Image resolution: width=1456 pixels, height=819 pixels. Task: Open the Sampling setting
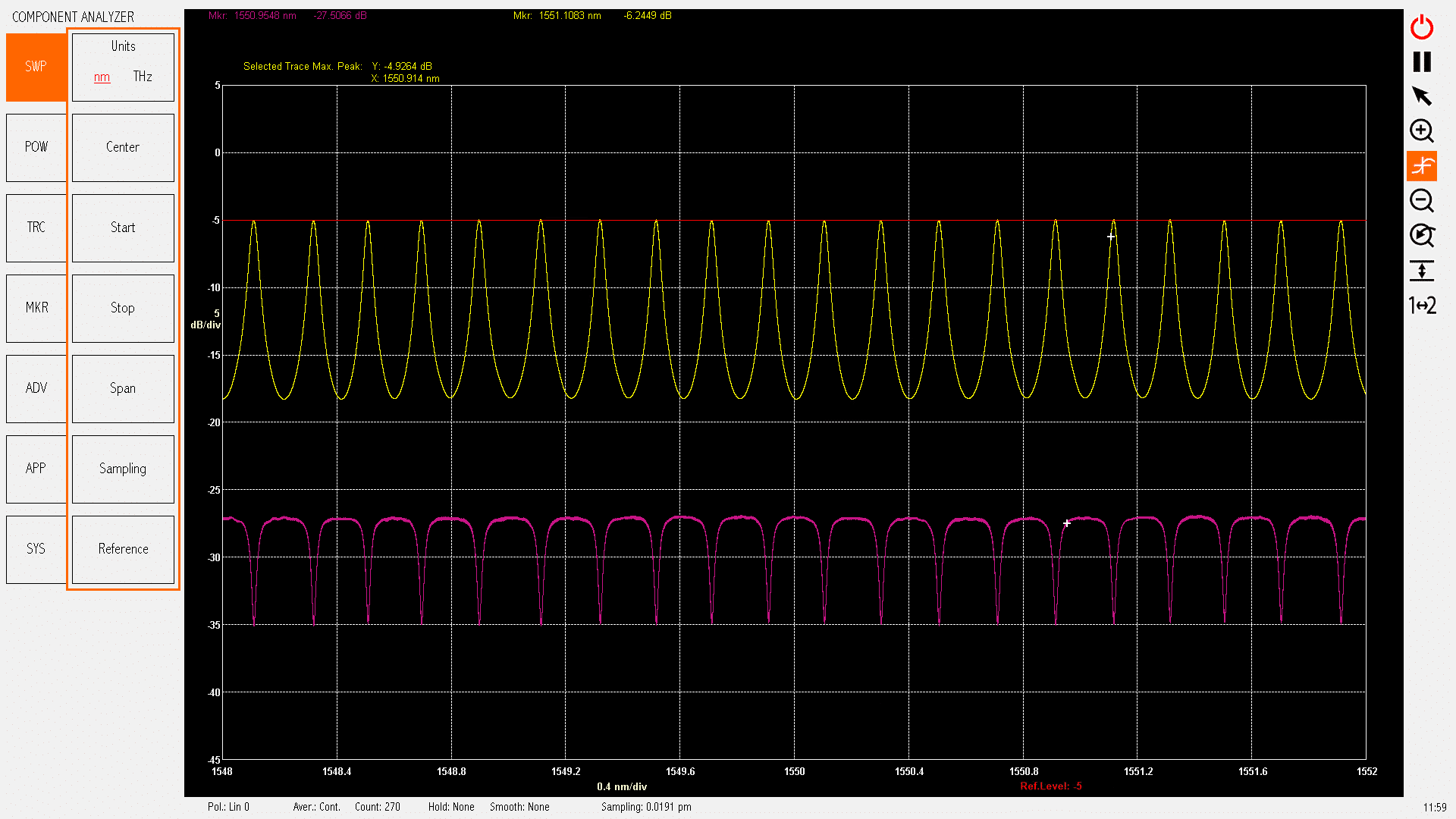pyautogui.click(x=123, y=469)
